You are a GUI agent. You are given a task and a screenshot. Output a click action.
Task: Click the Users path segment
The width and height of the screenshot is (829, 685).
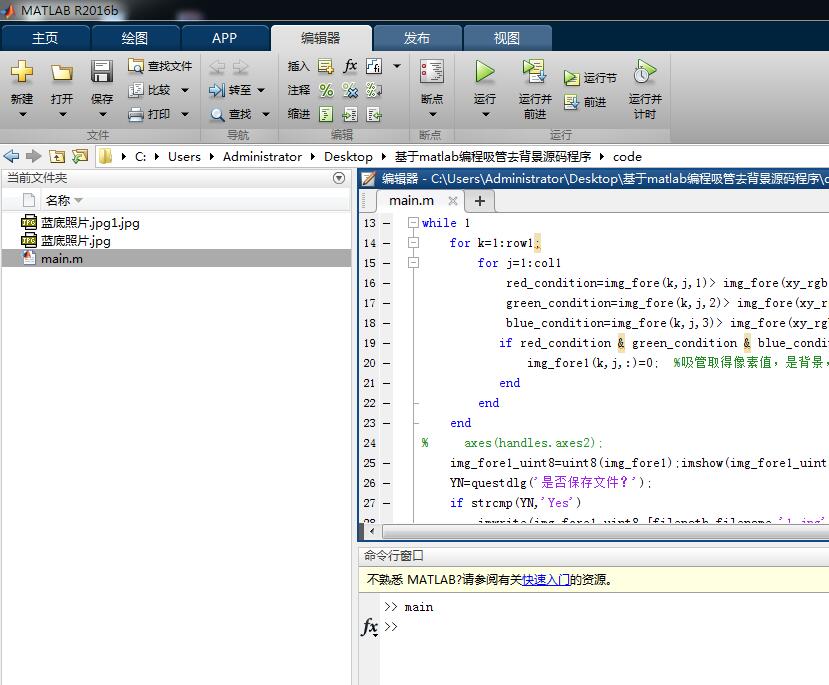[x=185, y=156]
